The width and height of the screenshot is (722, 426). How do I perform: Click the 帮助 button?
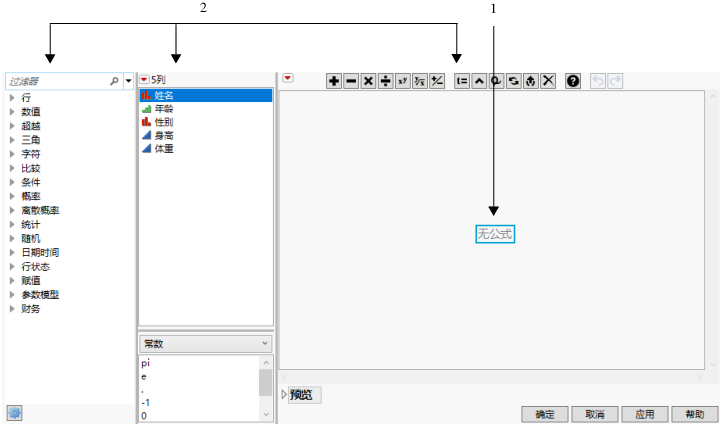(695, 414)
